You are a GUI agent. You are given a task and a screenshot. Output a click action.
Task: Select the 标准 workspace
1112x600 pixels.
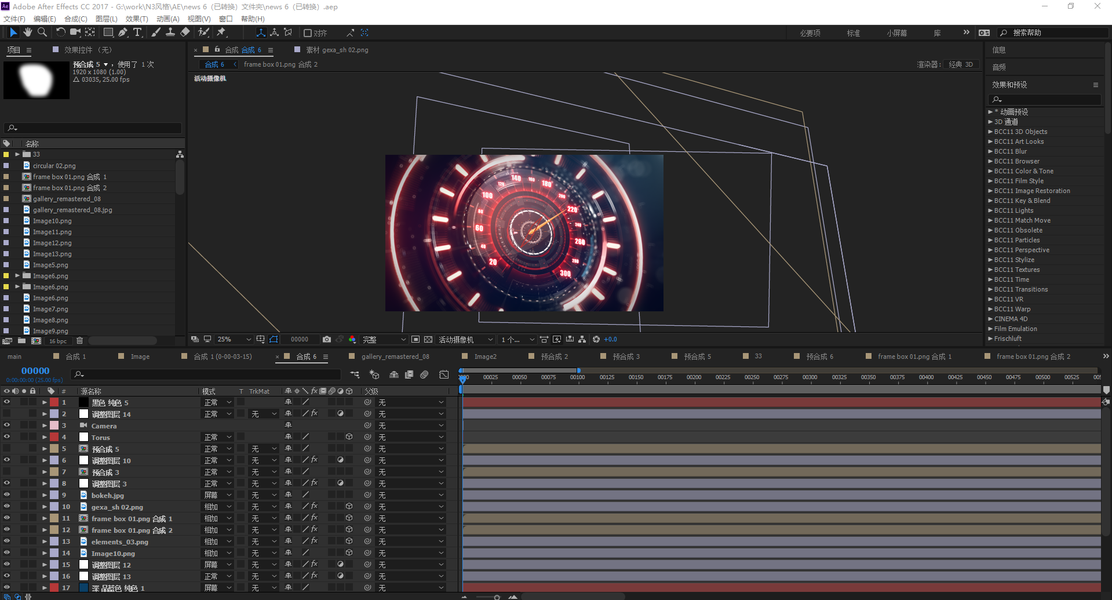[853, 33]
